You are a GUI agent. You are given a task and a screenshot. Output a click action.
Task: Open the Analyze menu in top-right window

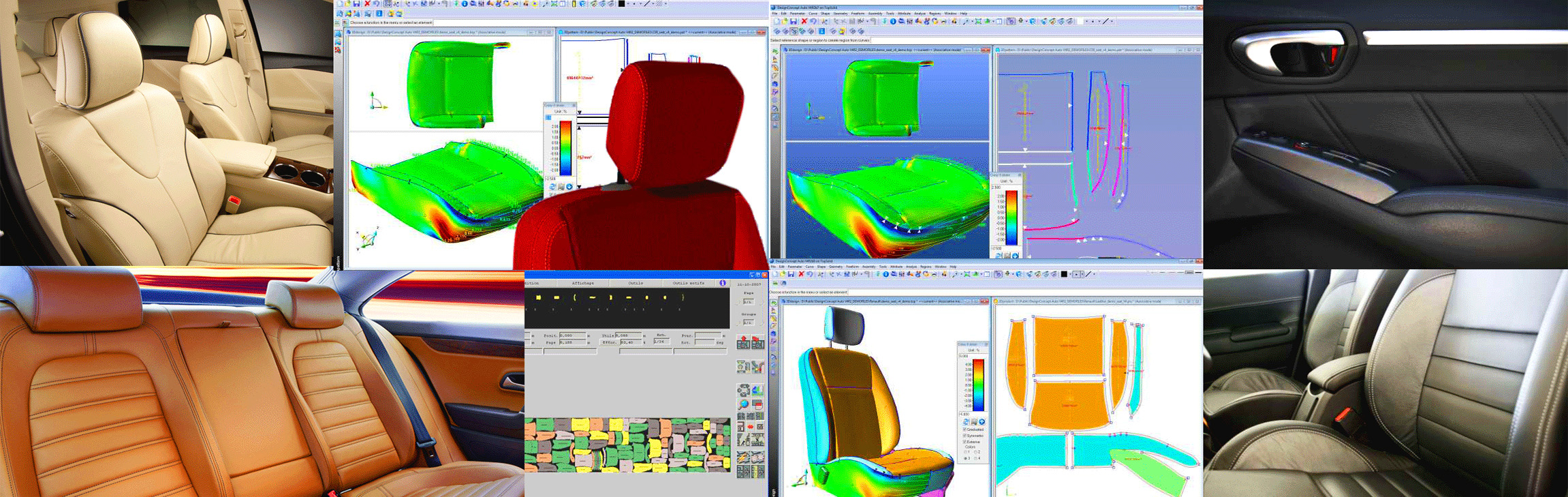click(920, 14)
